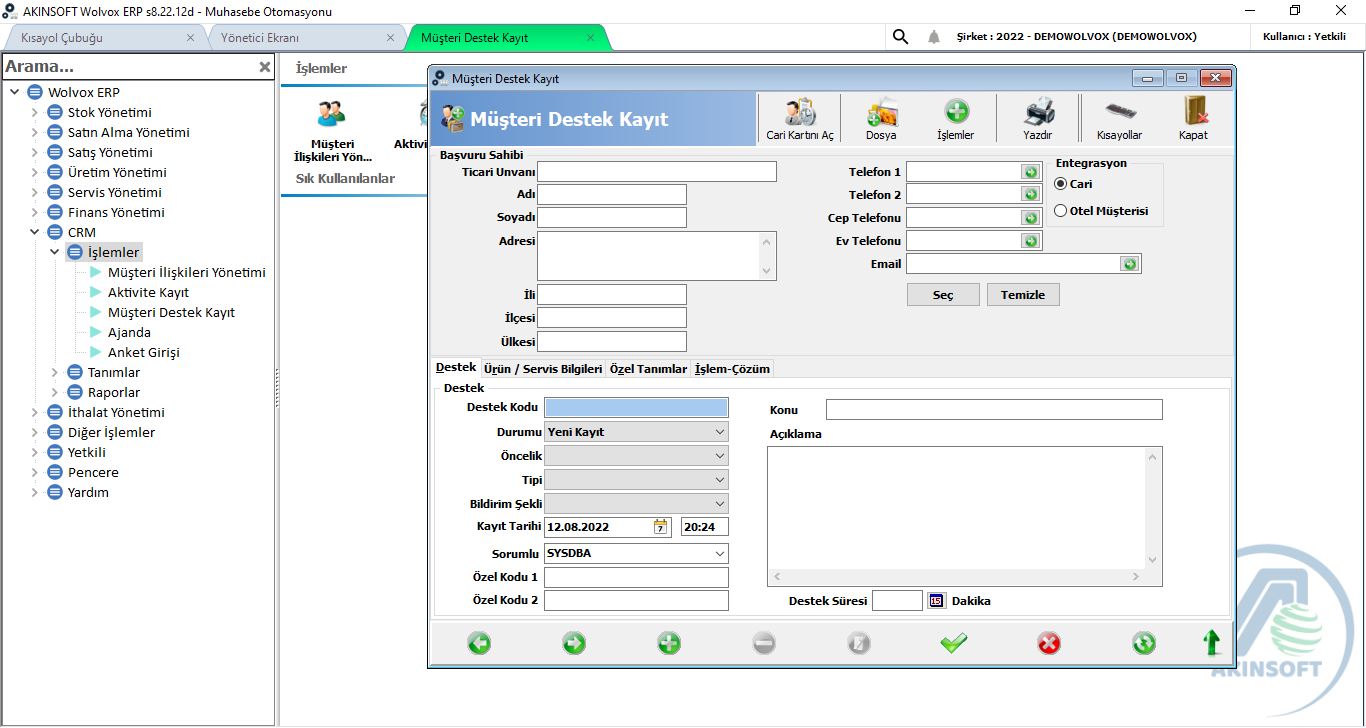Cancel changes with red X icon

coord(1049,643)
